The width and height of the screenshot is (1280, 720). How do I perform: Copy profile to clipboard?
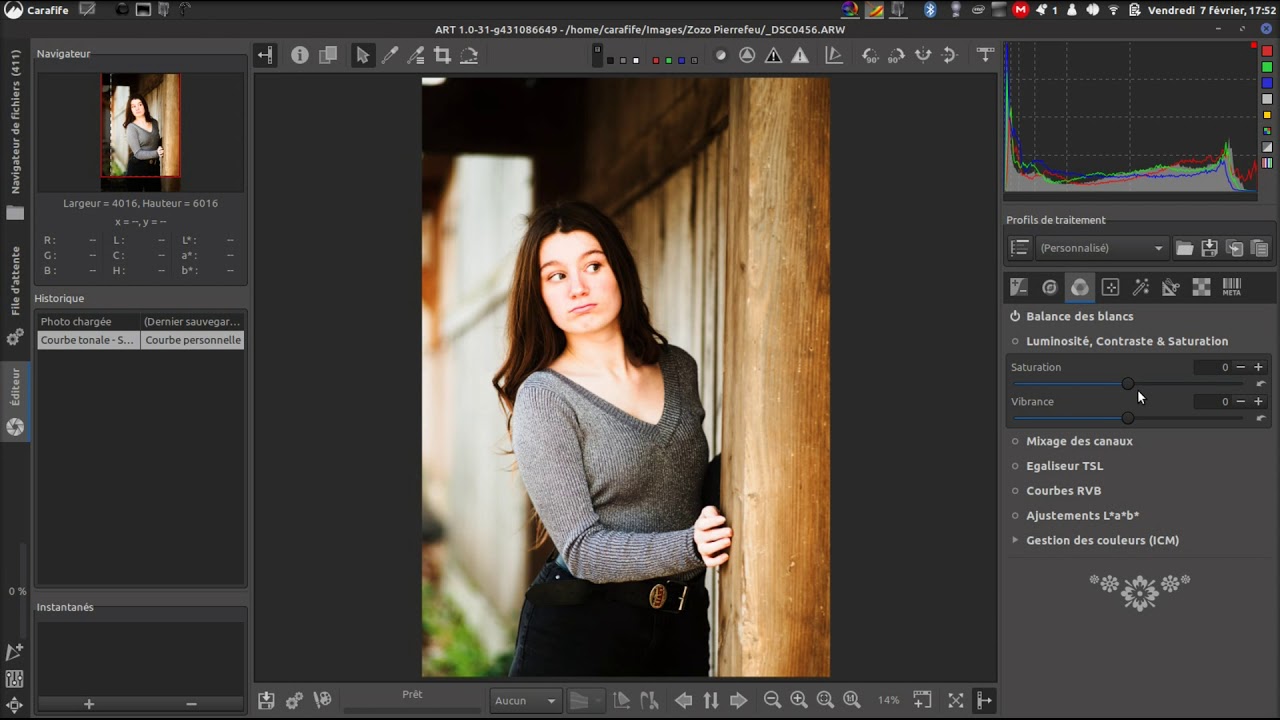pyautogui.click(x=1234, y=248)
